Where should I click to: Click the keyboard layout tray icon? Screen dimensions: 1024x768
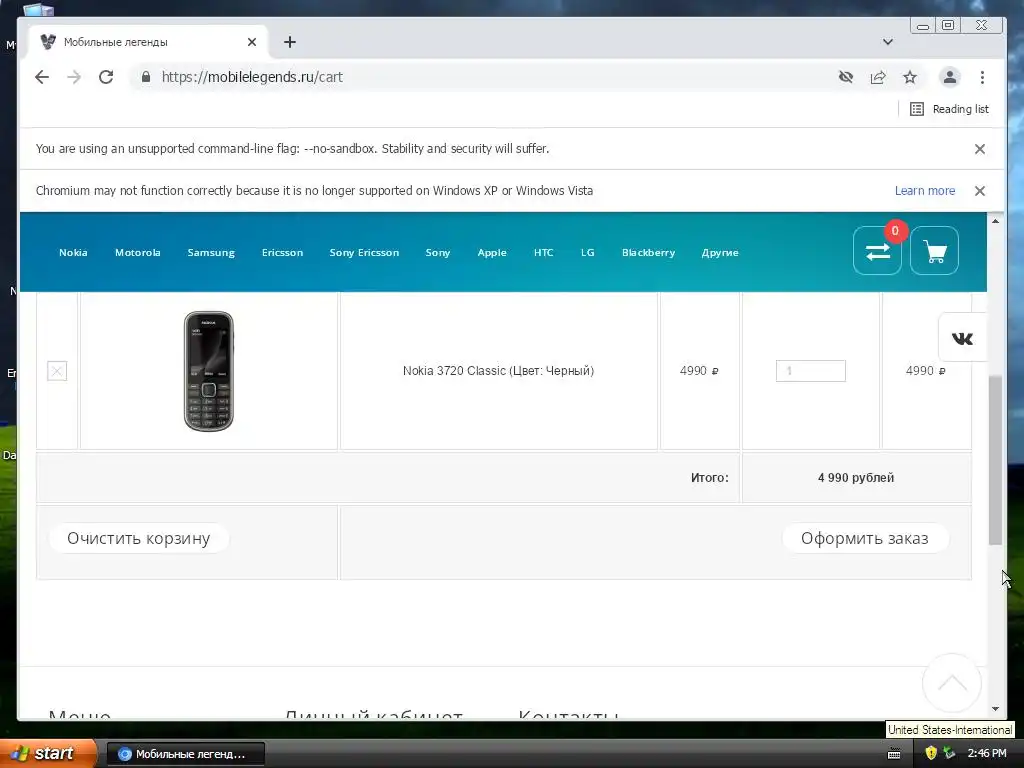pos(894,754)
